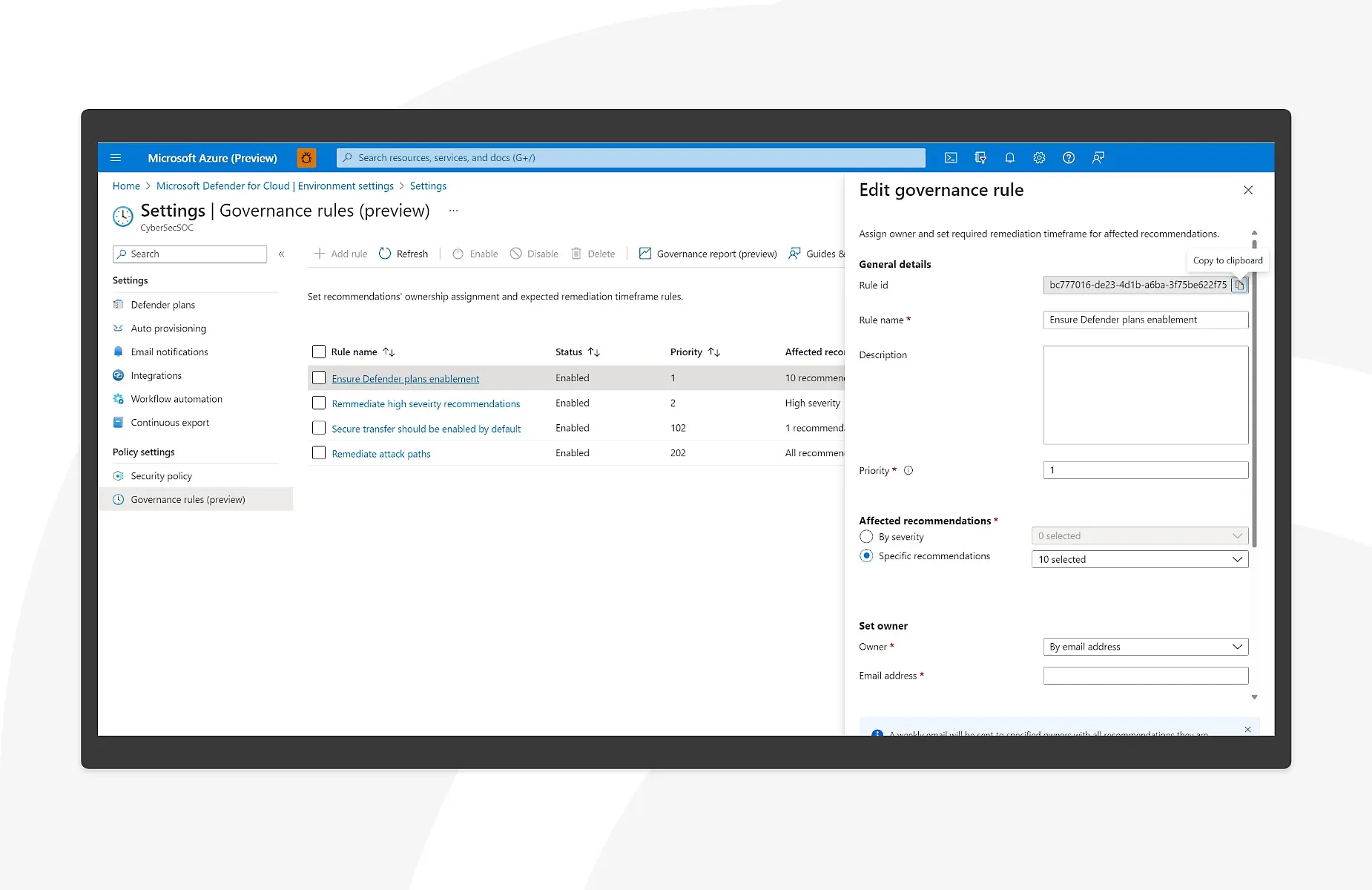
Task: Click the panel scrollbar down arrow
Action: pos(1254,697)
